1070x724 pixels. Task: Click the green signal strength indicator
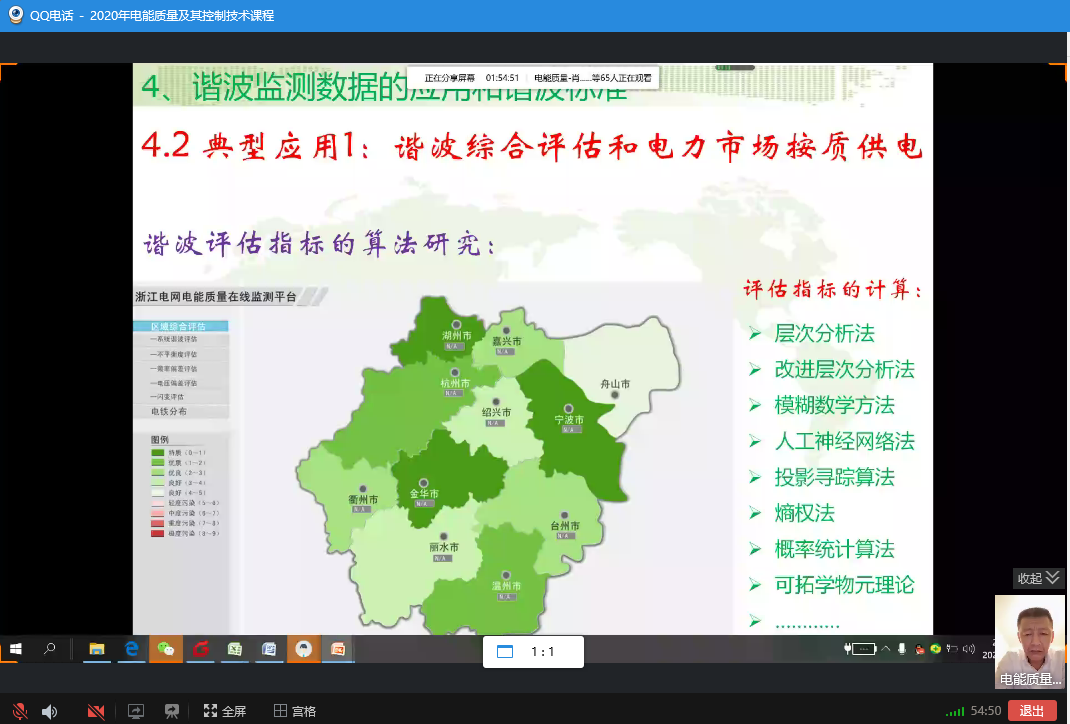coord(955,711)
